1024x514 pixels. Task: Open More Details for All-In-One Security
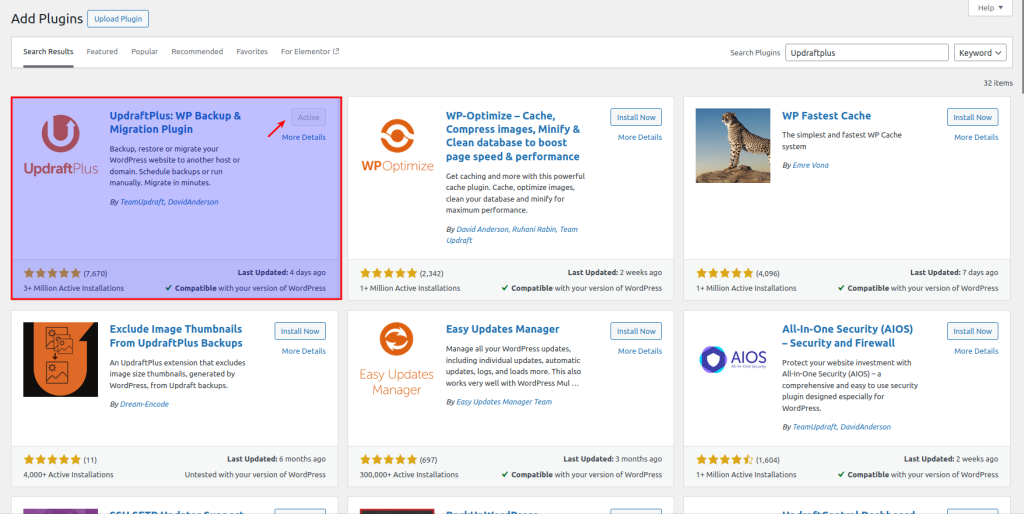tap(976, 351)
